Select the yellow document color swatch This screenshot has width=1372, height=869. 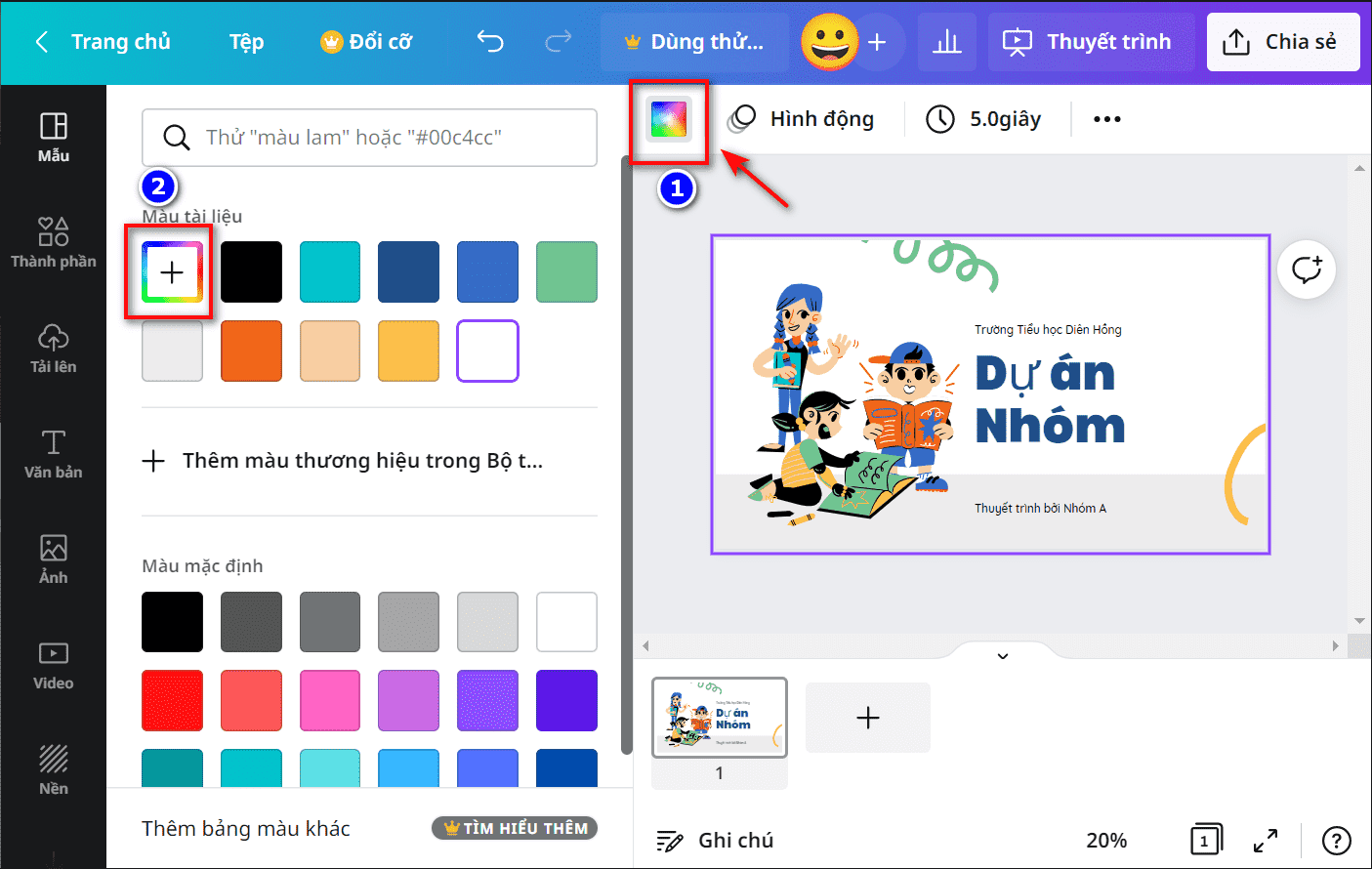[408, 351]
